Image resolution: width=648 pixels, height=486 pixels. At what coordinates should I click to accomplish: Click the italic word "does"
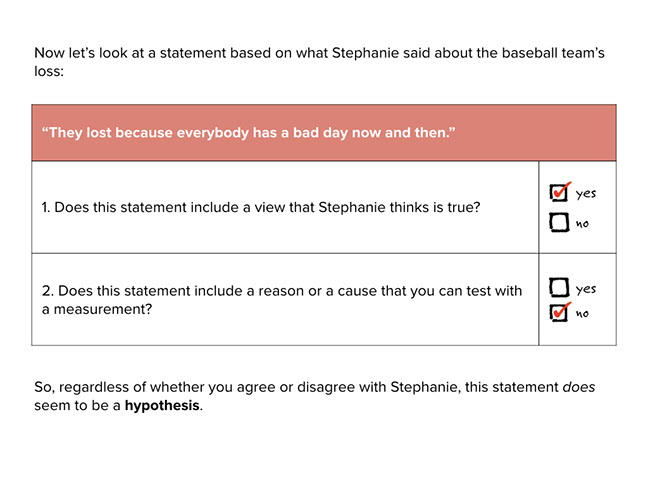(578, 387)
